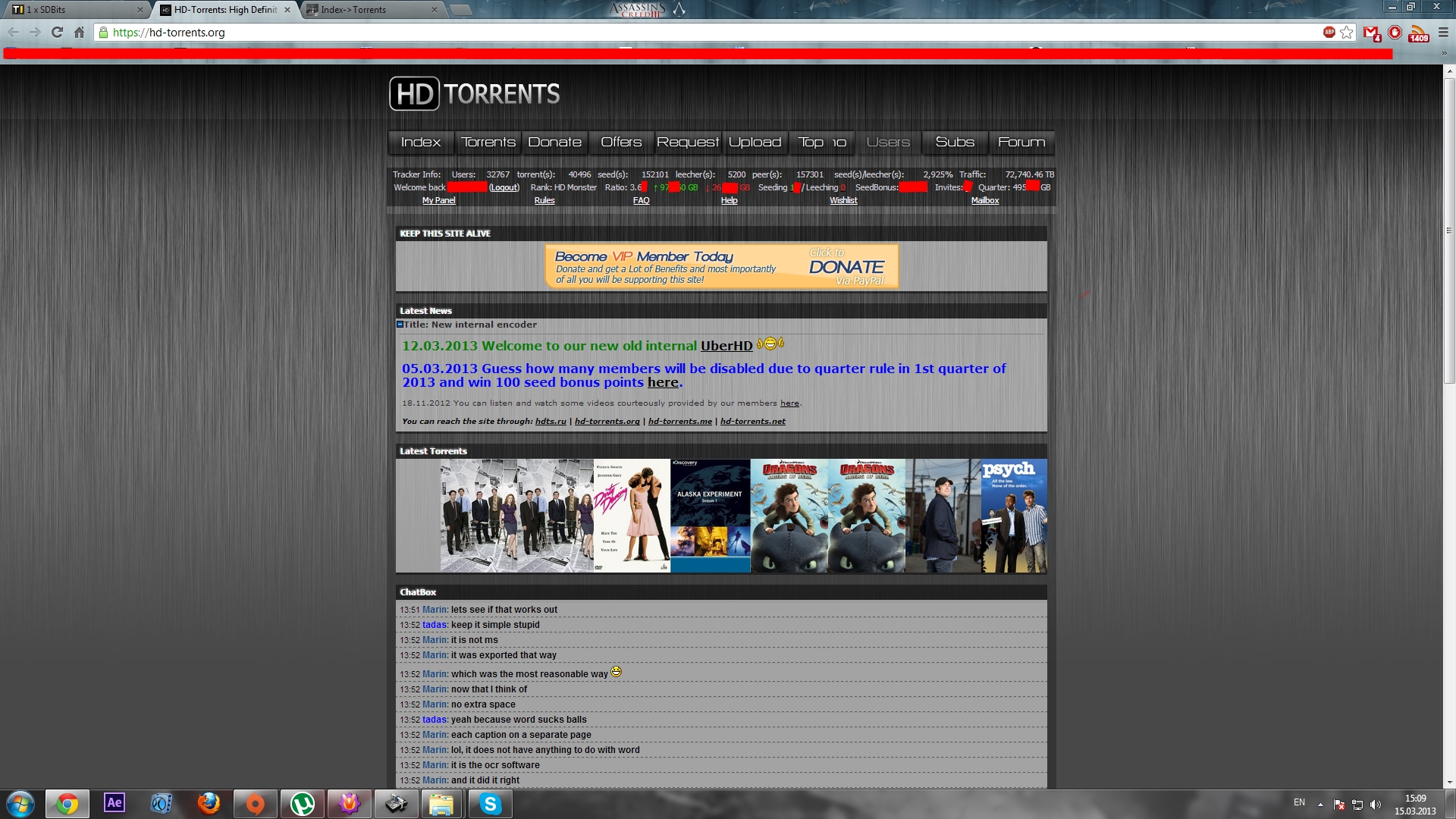Click the volume speaker tray icon

pos(1376,804)
